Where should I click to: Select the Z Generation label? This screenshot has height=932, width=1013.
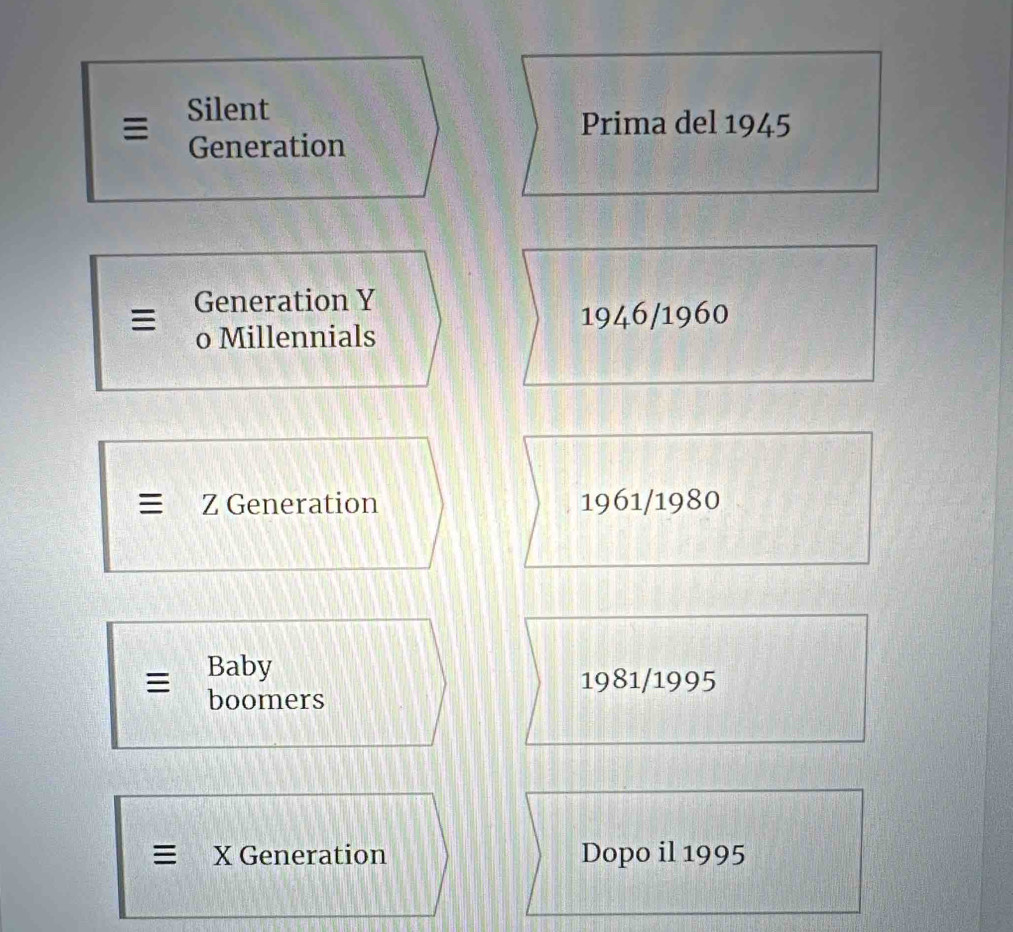pos(290,503)
